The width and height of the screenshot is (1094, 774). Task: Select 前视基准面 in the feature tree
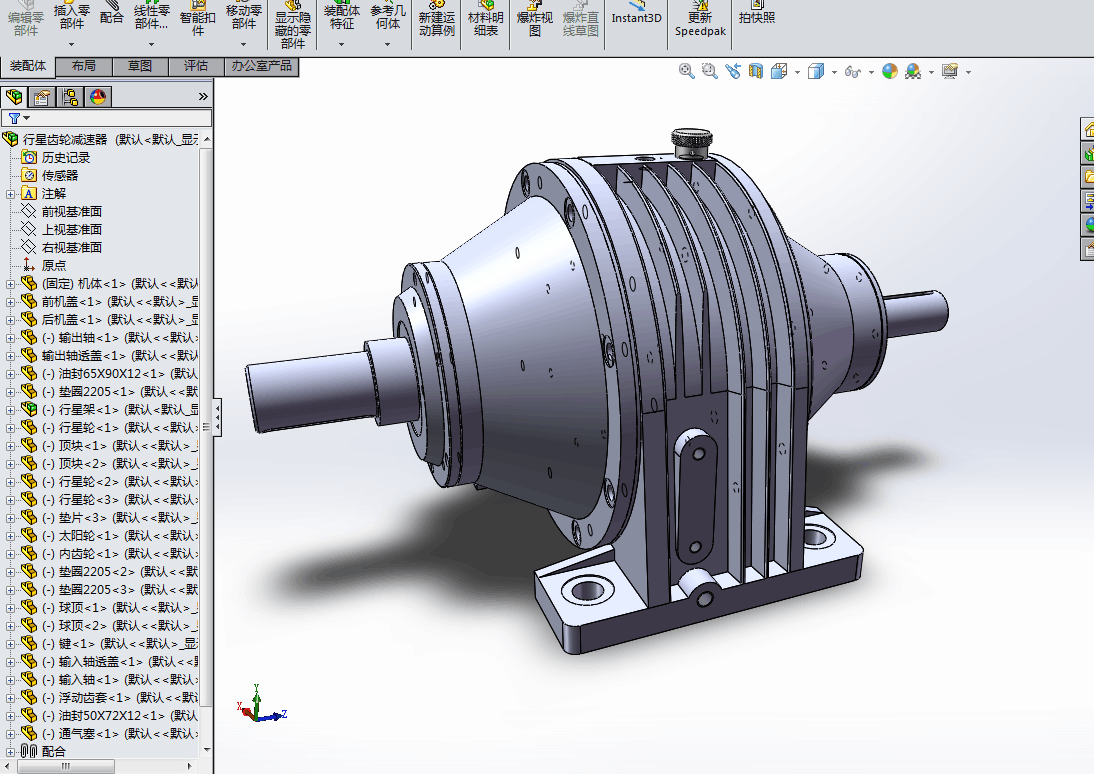(x=71, y=211)
